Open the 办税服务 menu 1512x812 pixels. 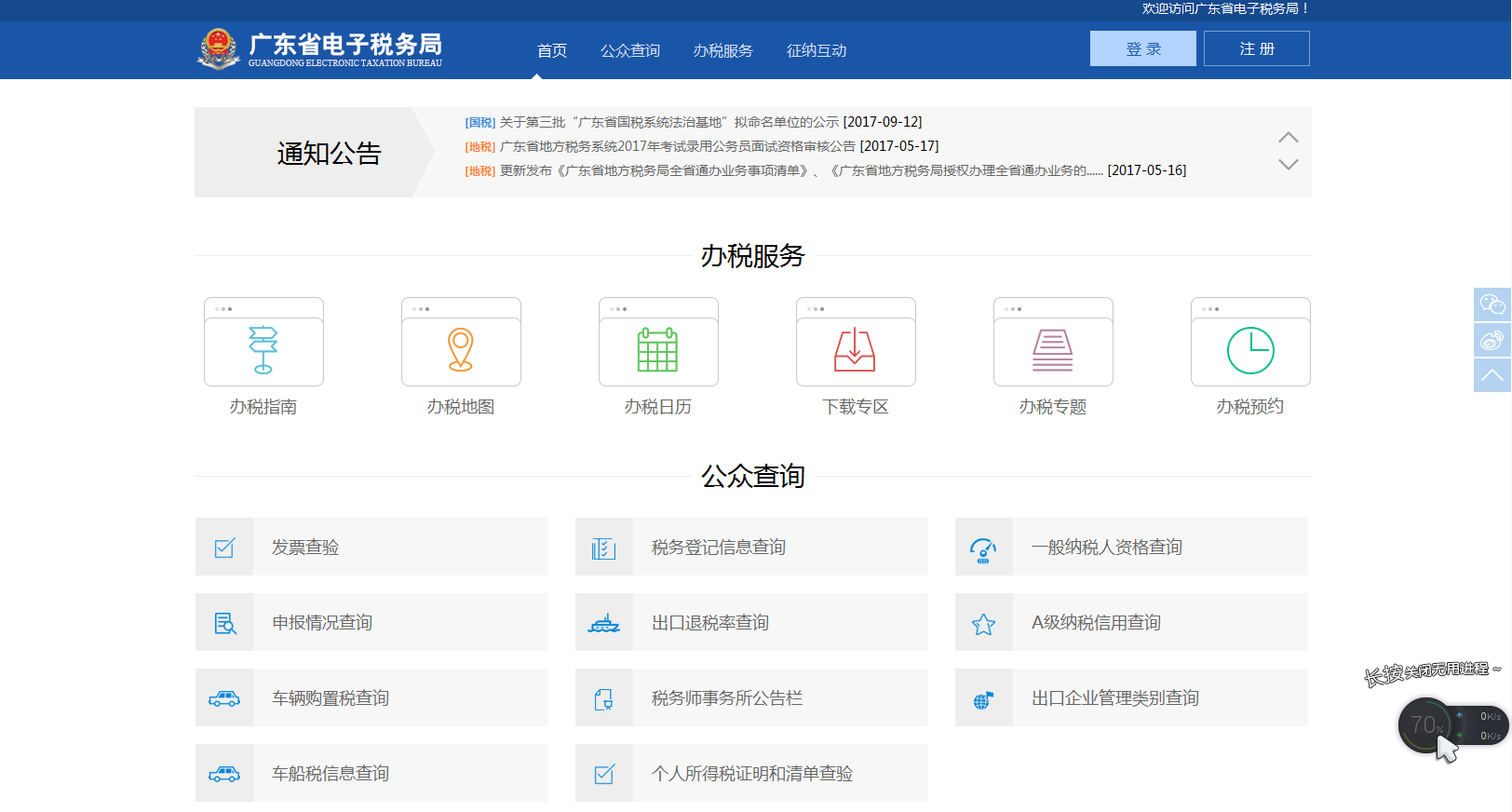[723, 50]
